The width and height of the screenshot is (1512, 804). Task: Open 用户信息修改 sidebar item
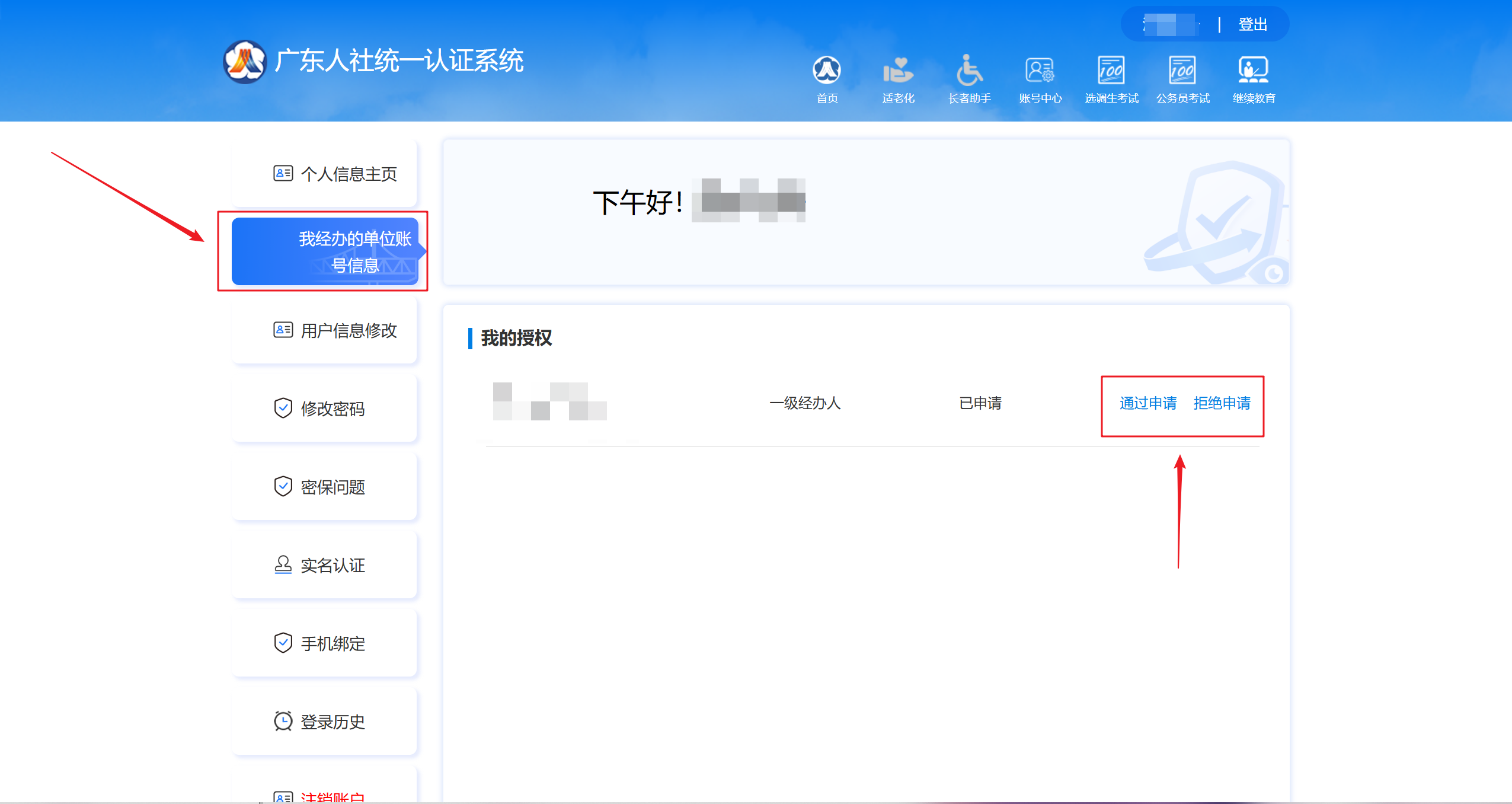point(335,330)
